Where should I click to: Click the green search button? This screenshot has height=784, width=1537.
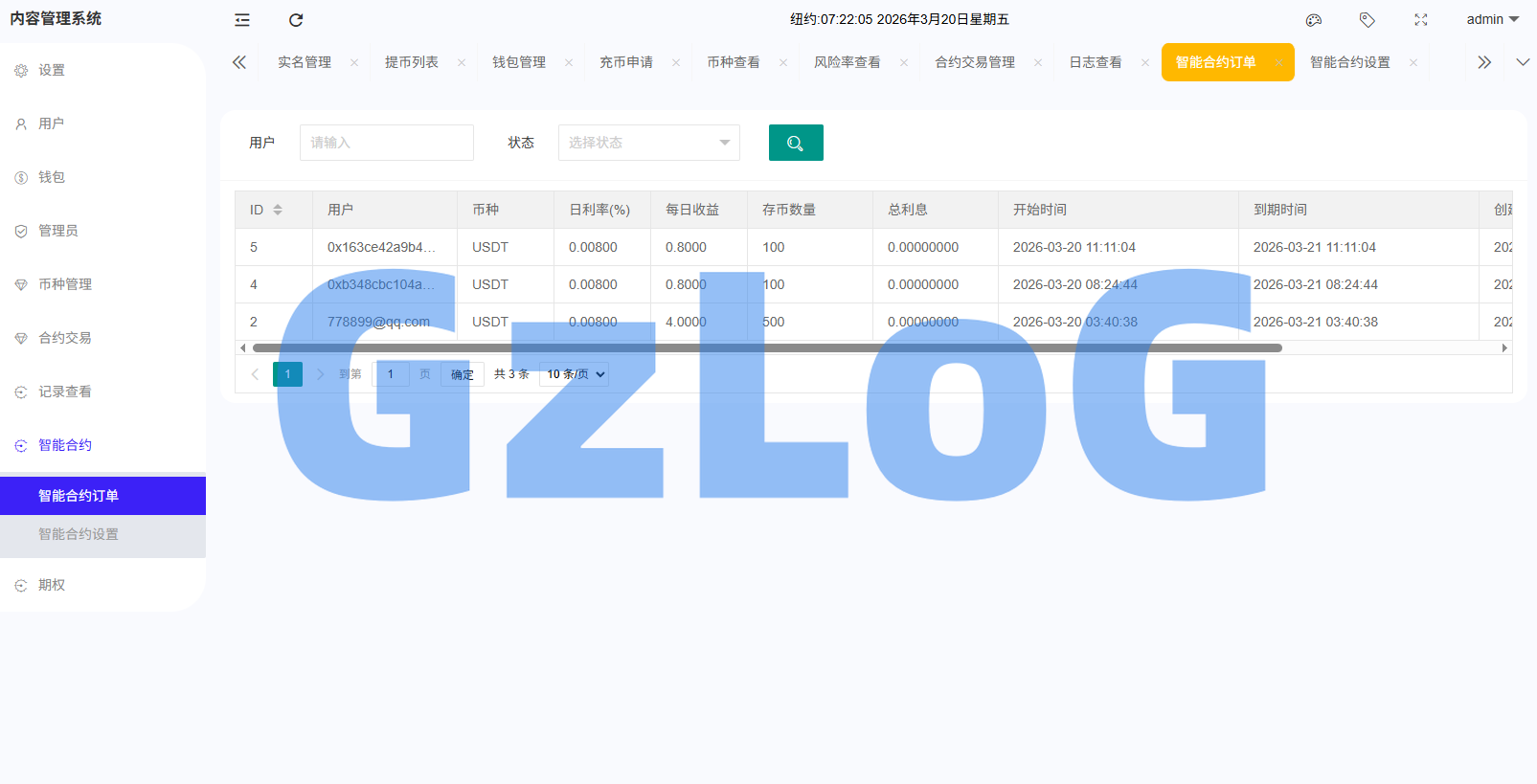[x=796, y=143]
